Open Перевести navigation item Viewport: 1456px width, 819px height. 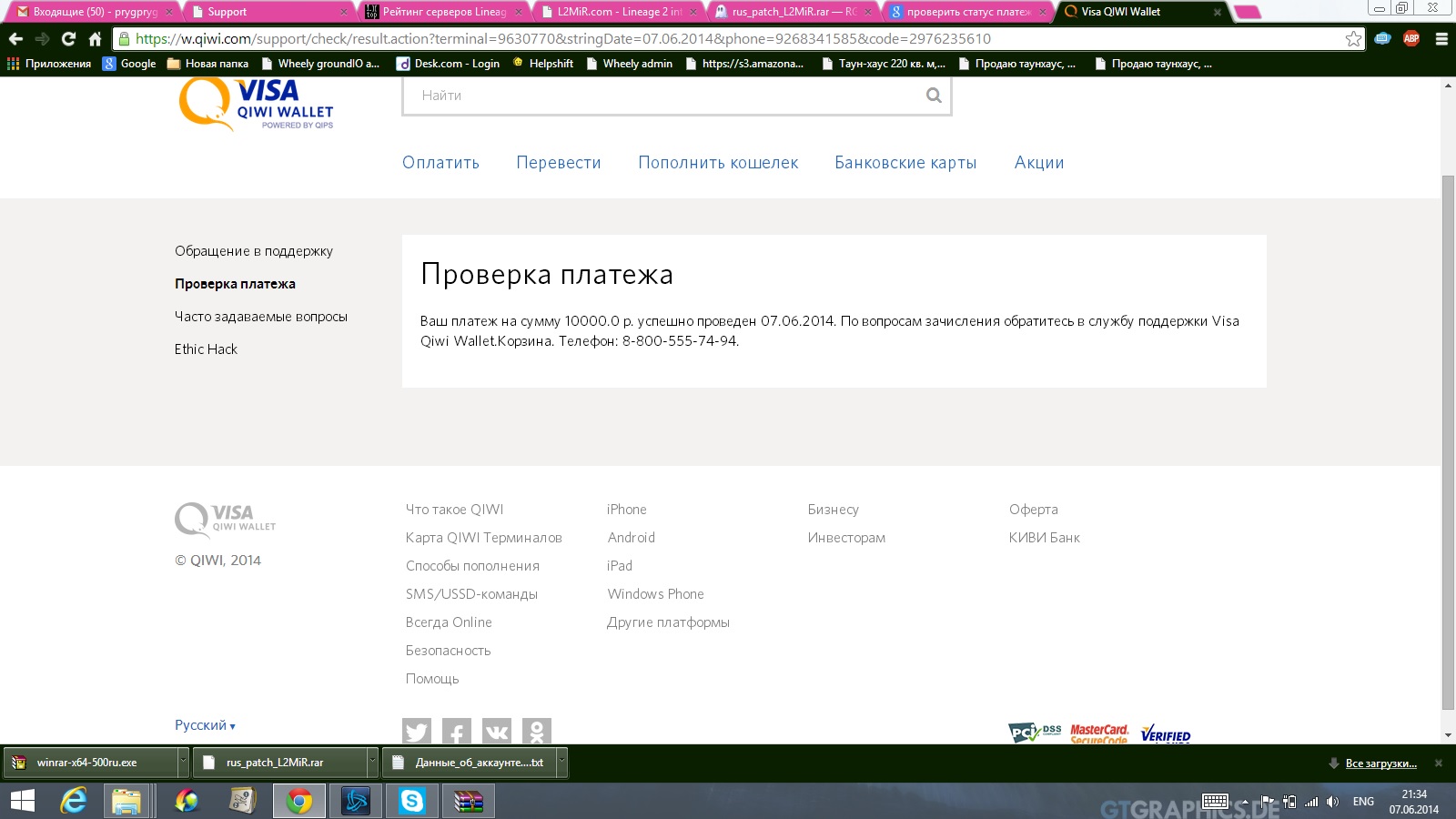(x=559, y=162)
